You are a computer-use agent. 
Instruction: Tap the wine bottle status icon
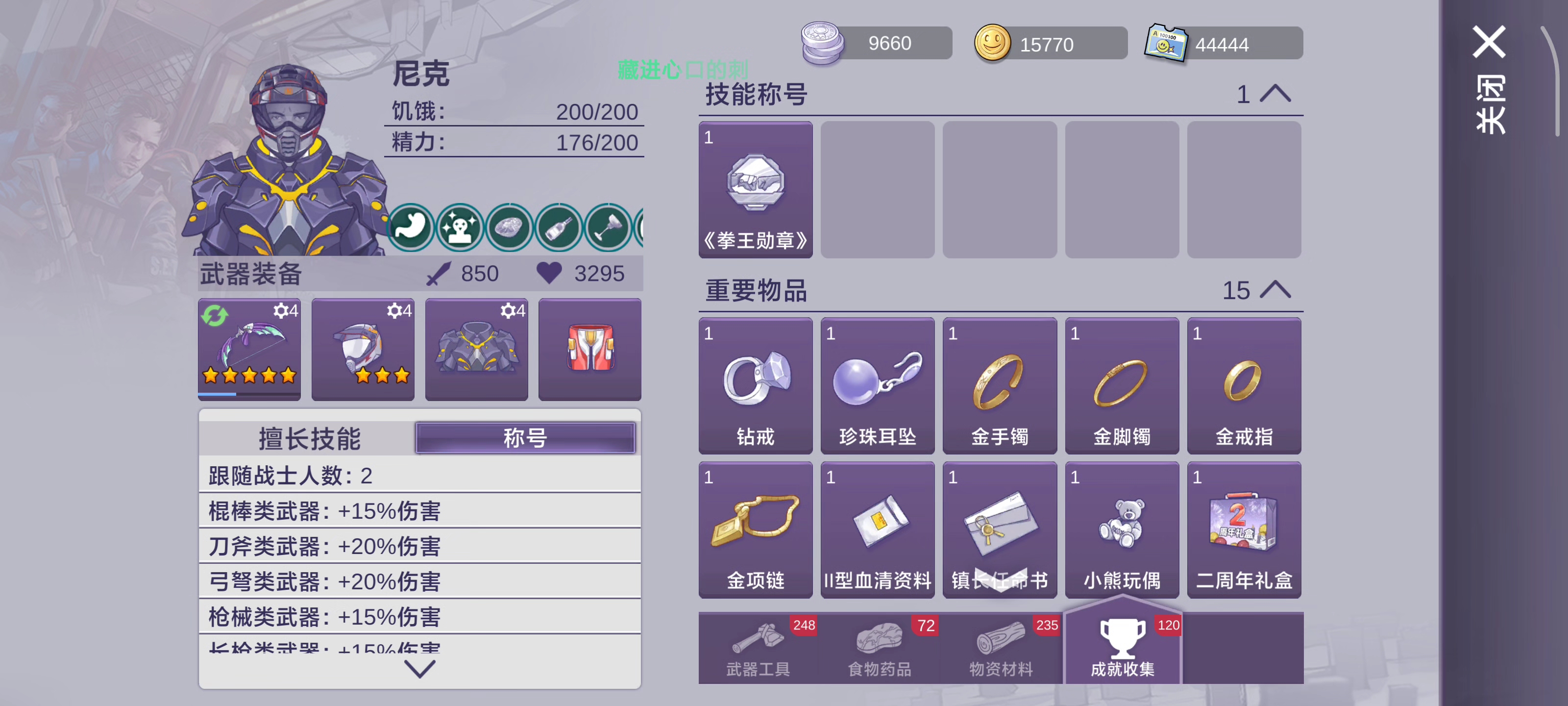tap(558, 227)
